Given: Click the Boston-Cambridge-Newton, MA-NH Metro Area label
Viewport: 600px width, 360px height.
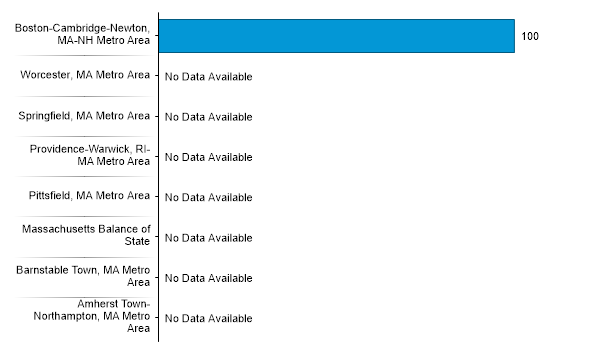Looking at the screenshot, I should click(82, 34).
